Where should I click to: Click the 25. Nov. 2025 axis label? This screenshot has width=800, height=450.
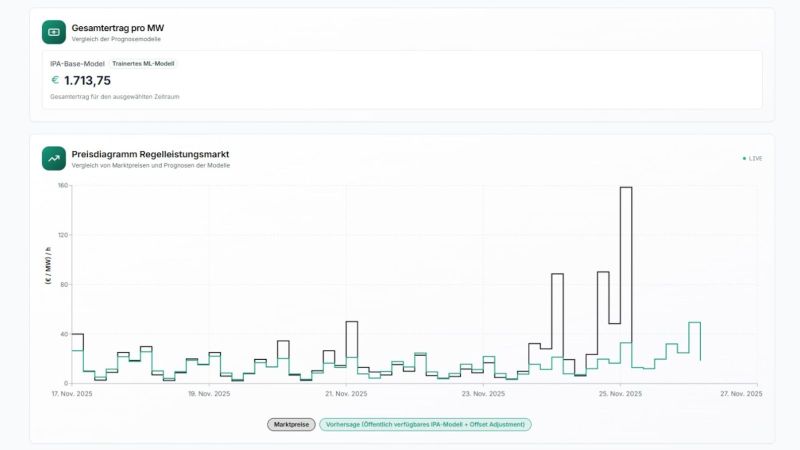pos(619,394)
